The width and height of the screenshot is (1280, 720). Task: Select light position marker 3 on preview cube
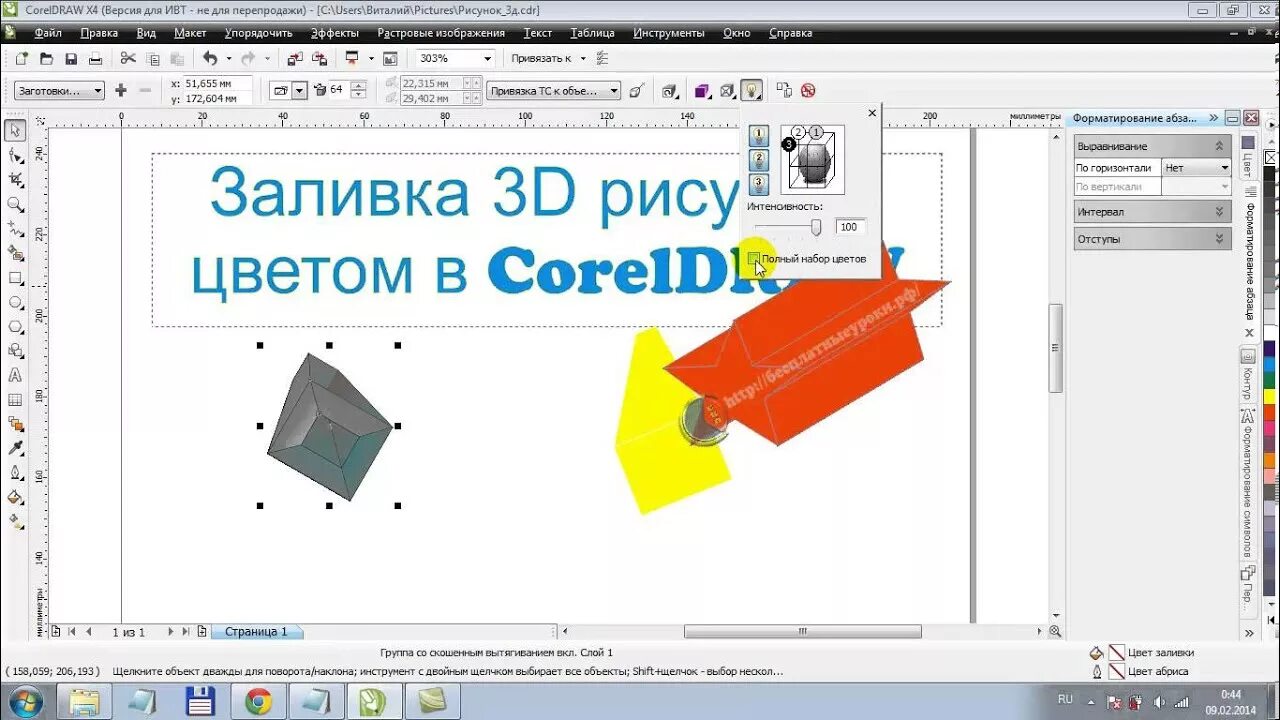coord(788,145)
